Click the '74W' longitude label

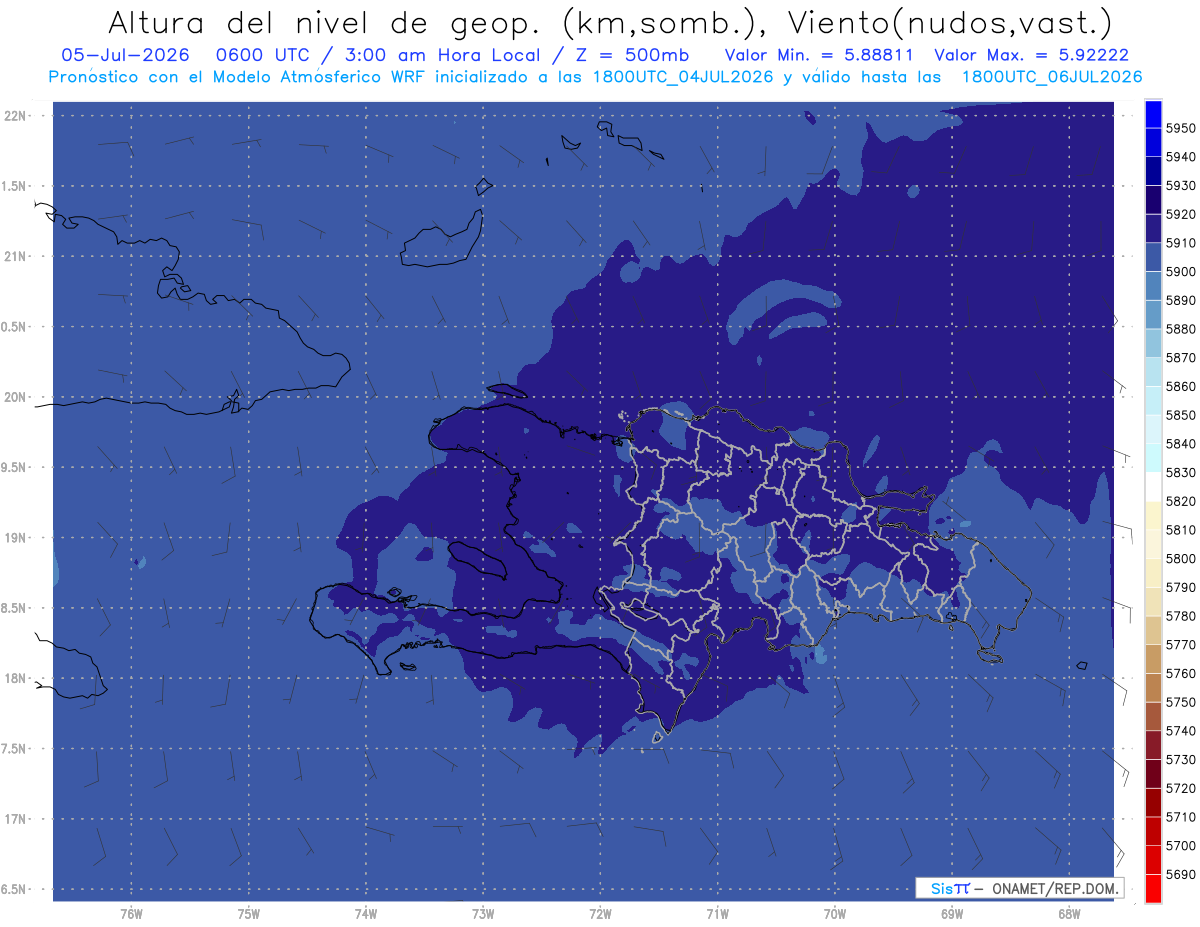[x=366, y=914]
